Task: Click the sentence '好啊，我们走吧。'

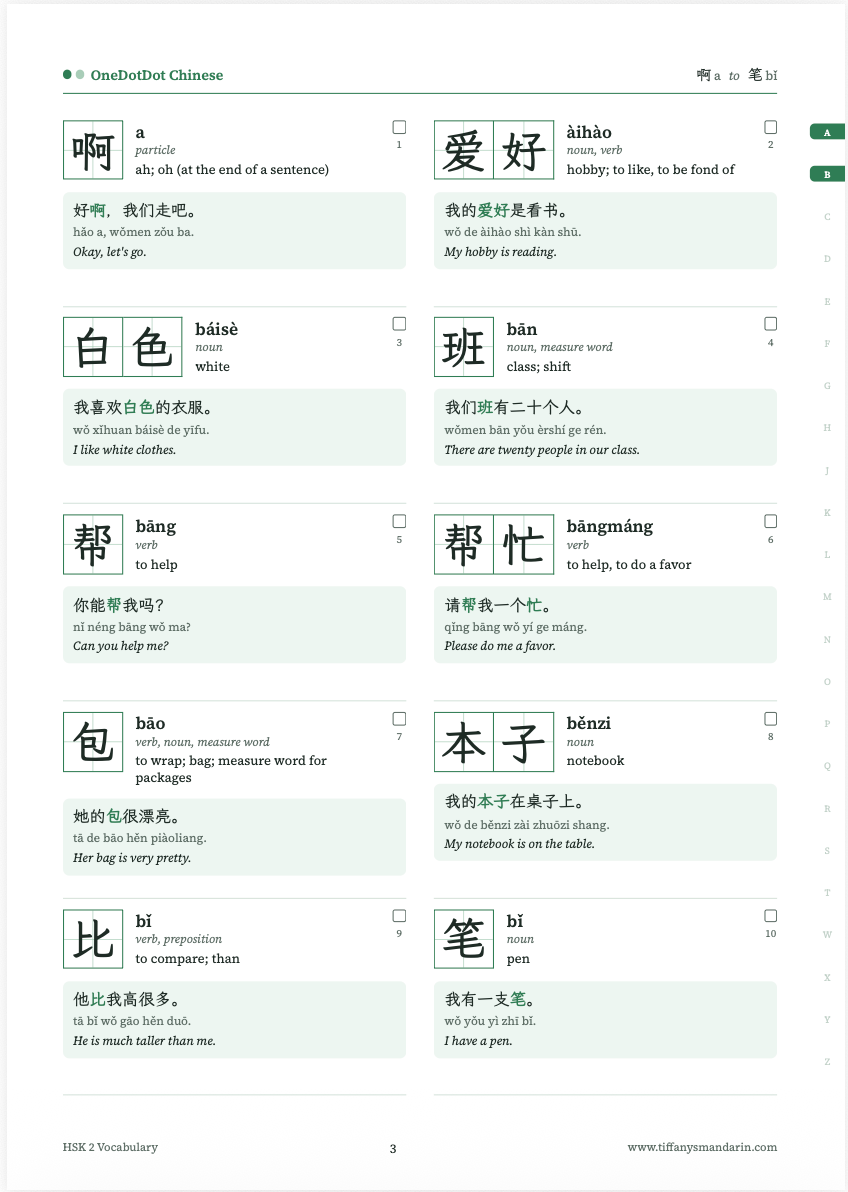Action: (x=134, y=211)
